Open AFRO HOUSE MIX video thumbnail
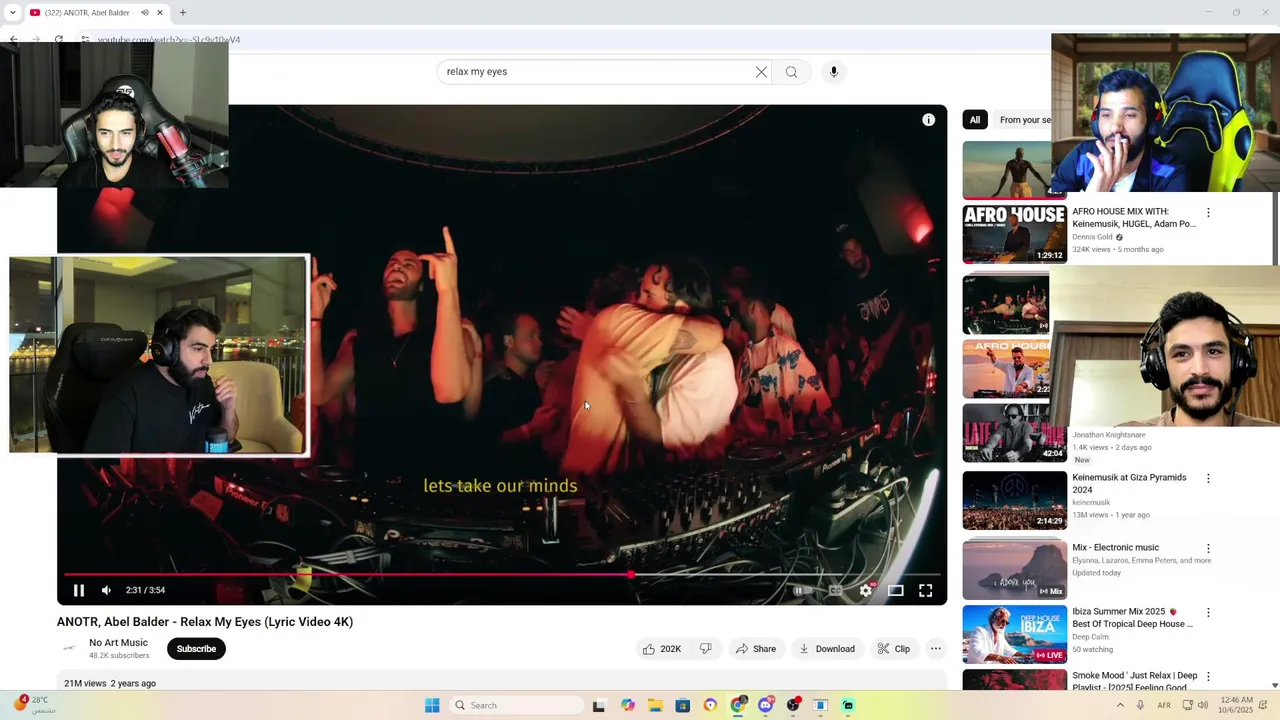Image resolution: width=1280 pixels, height=720 pixels. 1015,234
